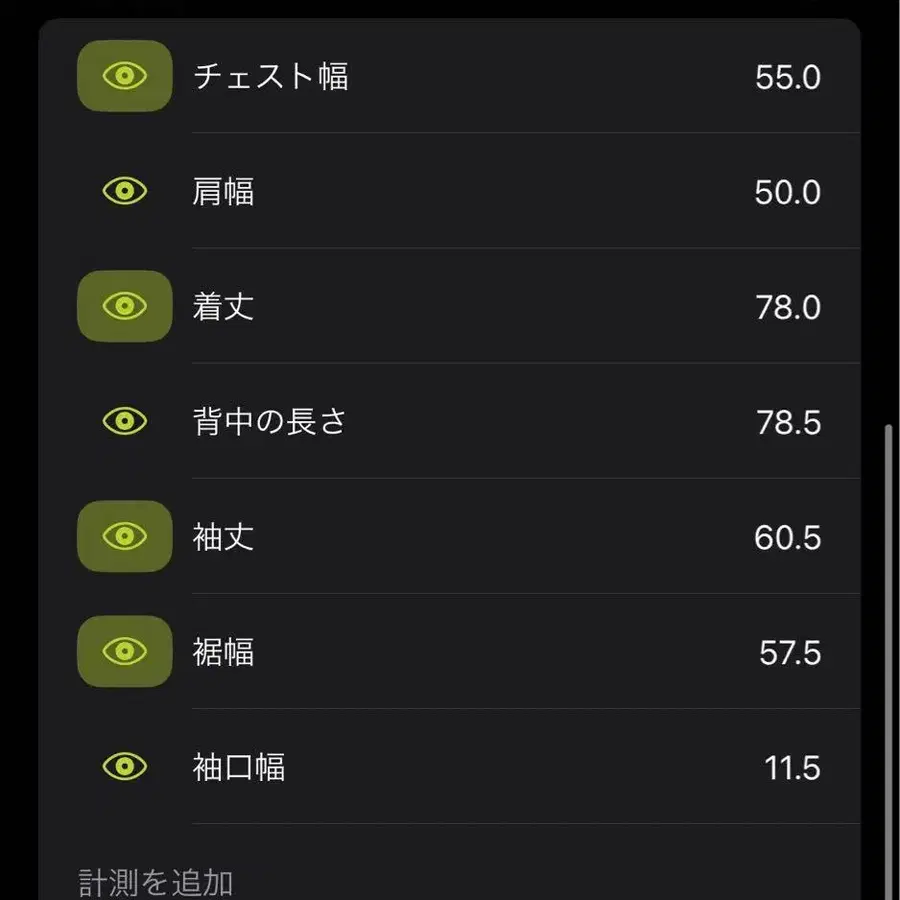Disable the 袖丈 highlighted eye toggle
900x900 pixels.
coord(123,537)
